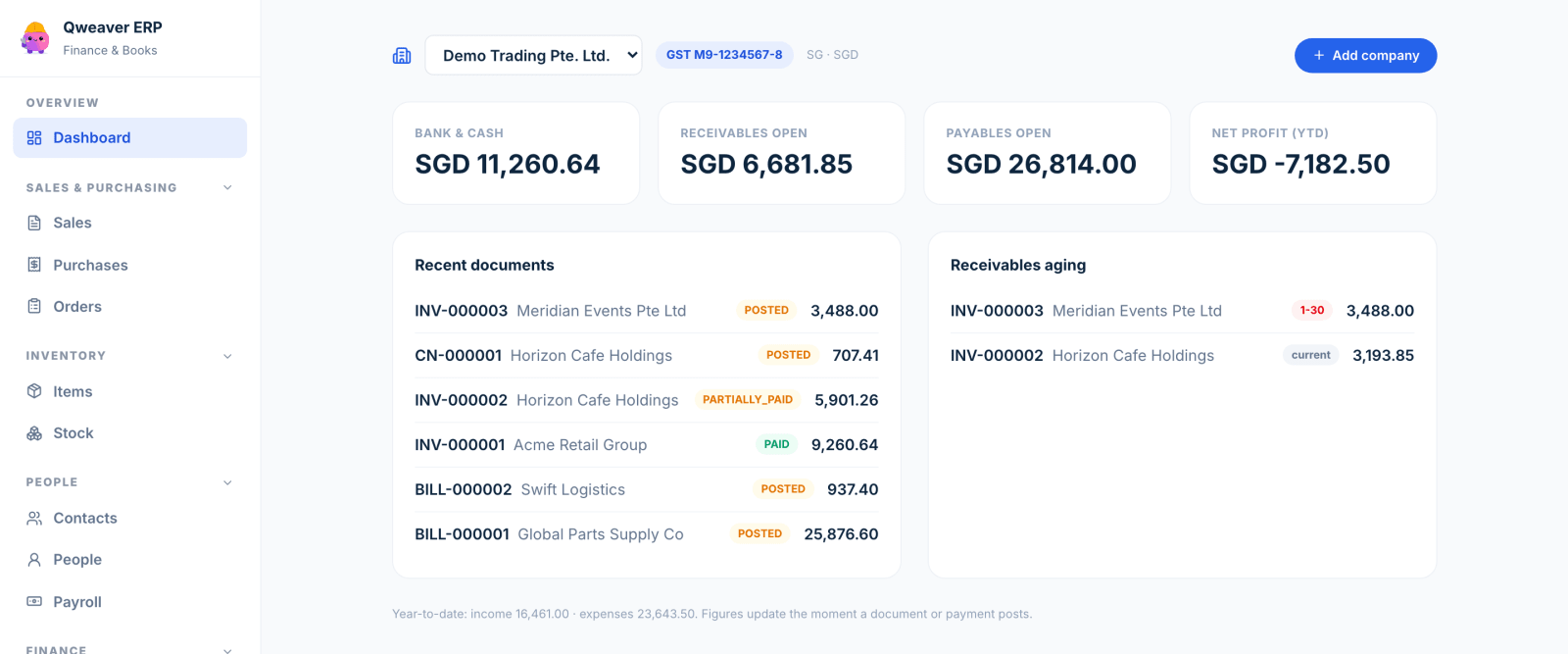Open Purchases in the sidebar
Screen dimensions: 1568x654
click(x=129, y=265)
